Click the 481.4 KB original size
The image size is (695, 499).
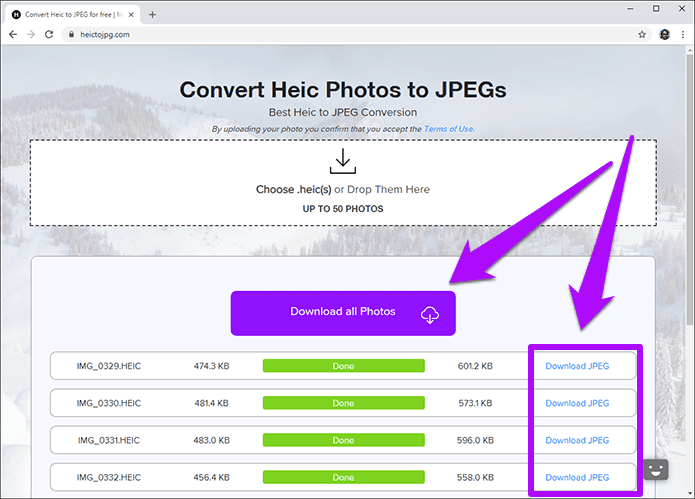pyautogui.click(x=211, y=403)
